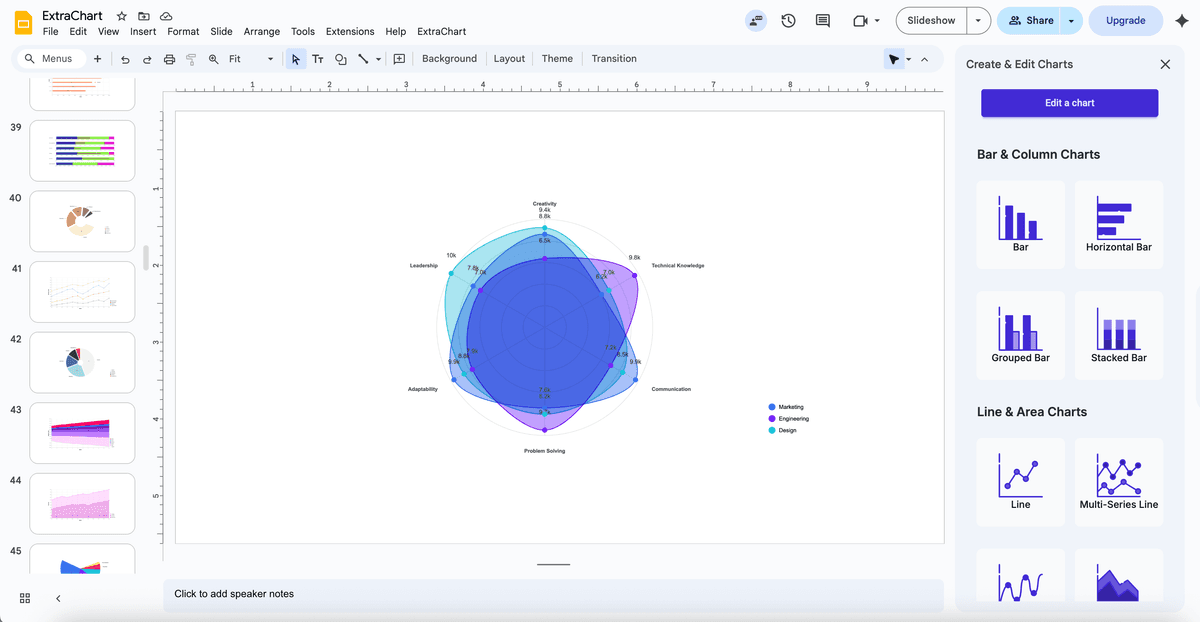Click the undo arrow icon
The height and width of the screenshot is (622, 1200).
[125, 59]
